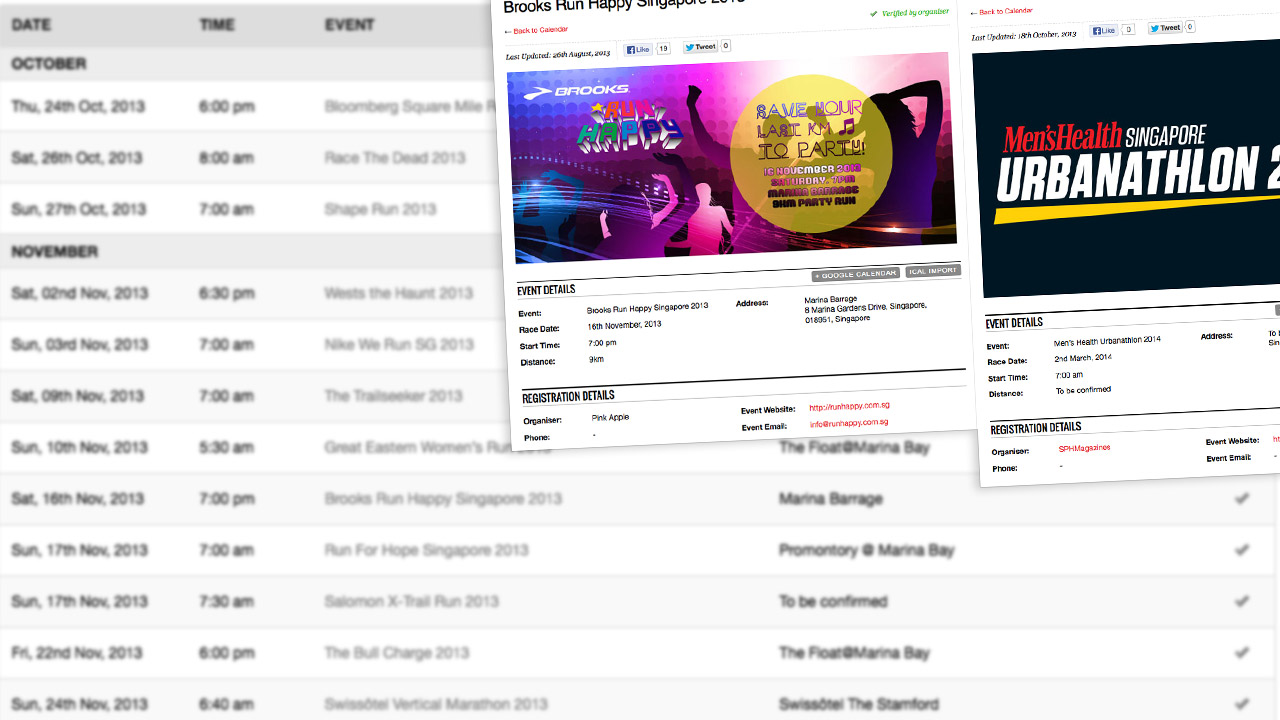1280x720 pixels.
Task: Click Tweet button on Men's Health Urbanathlon page
Action: tap(1165, 28)
